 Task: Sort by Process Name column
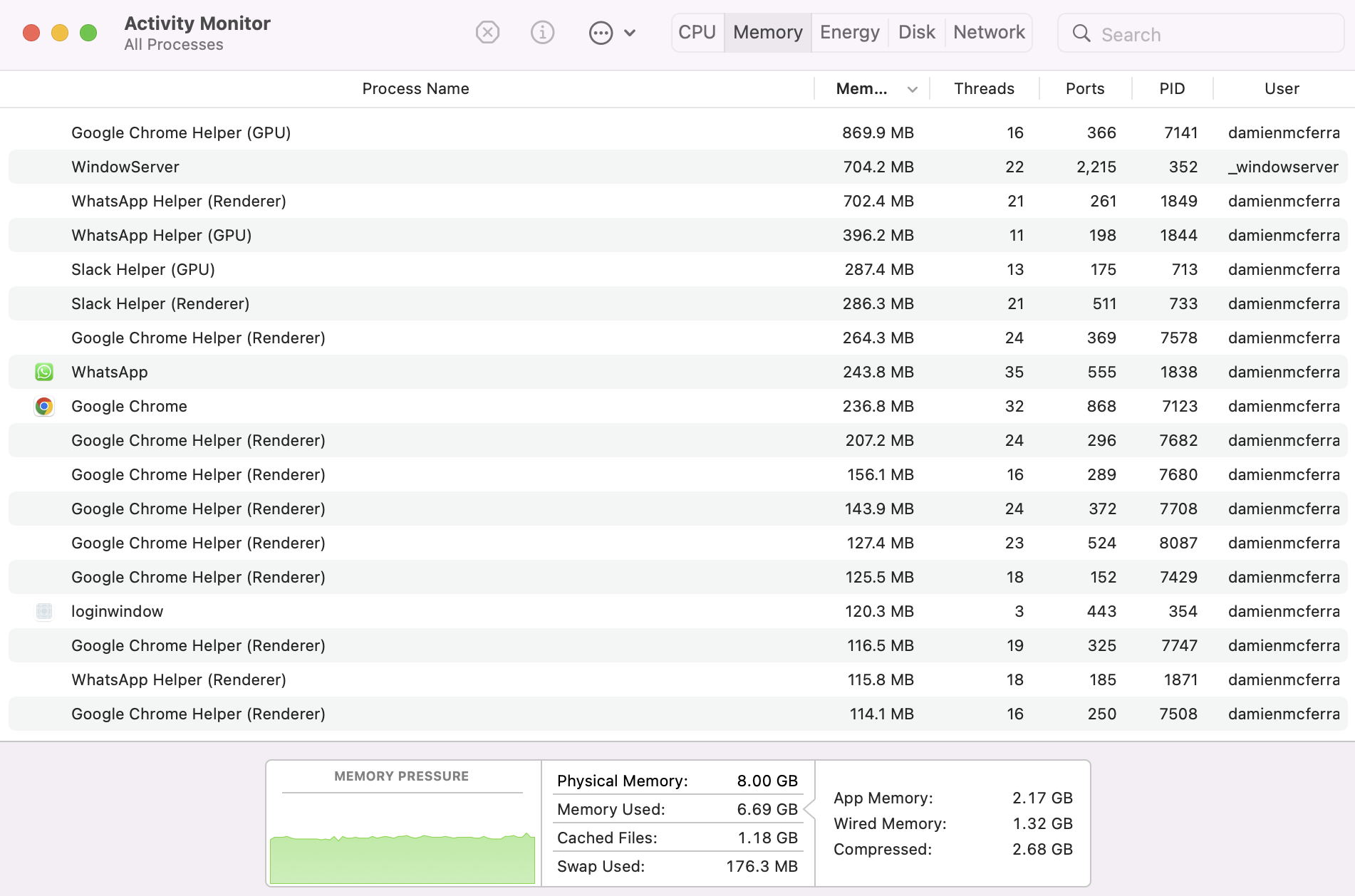415,89
